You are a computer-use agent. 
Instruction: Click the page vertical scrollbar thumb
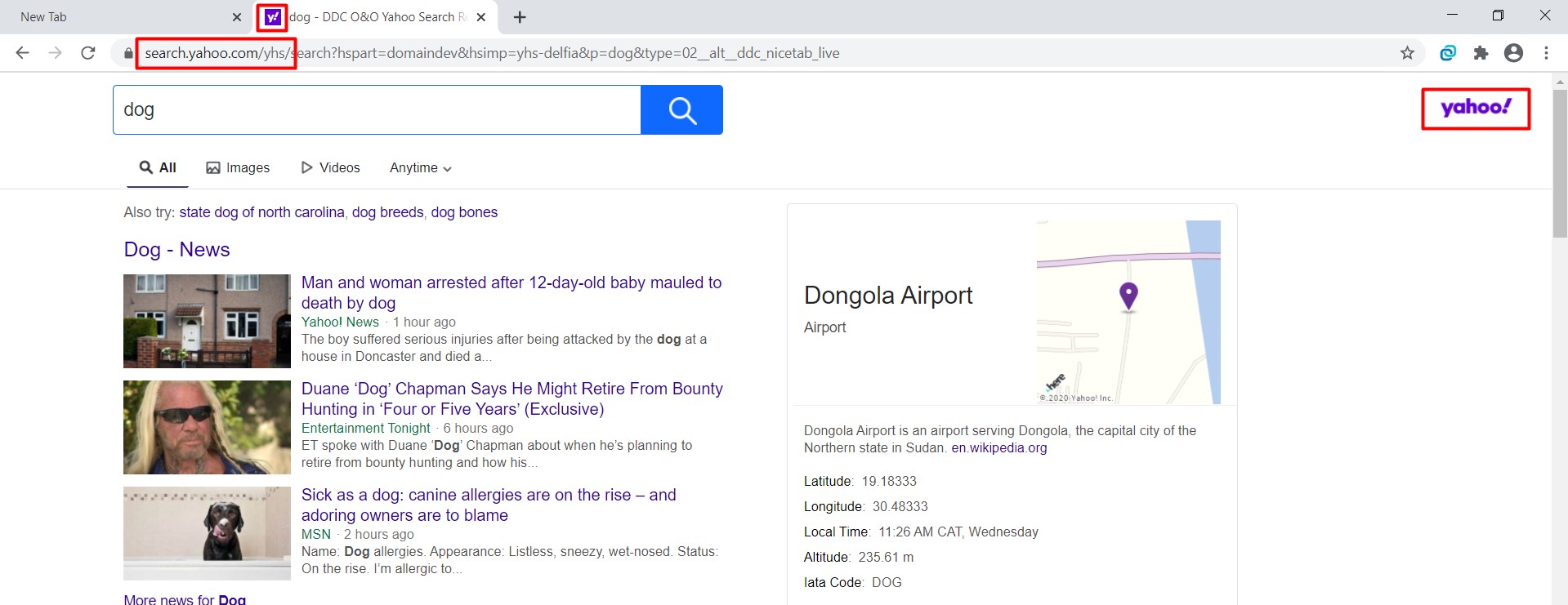(x=1560, y=163)
